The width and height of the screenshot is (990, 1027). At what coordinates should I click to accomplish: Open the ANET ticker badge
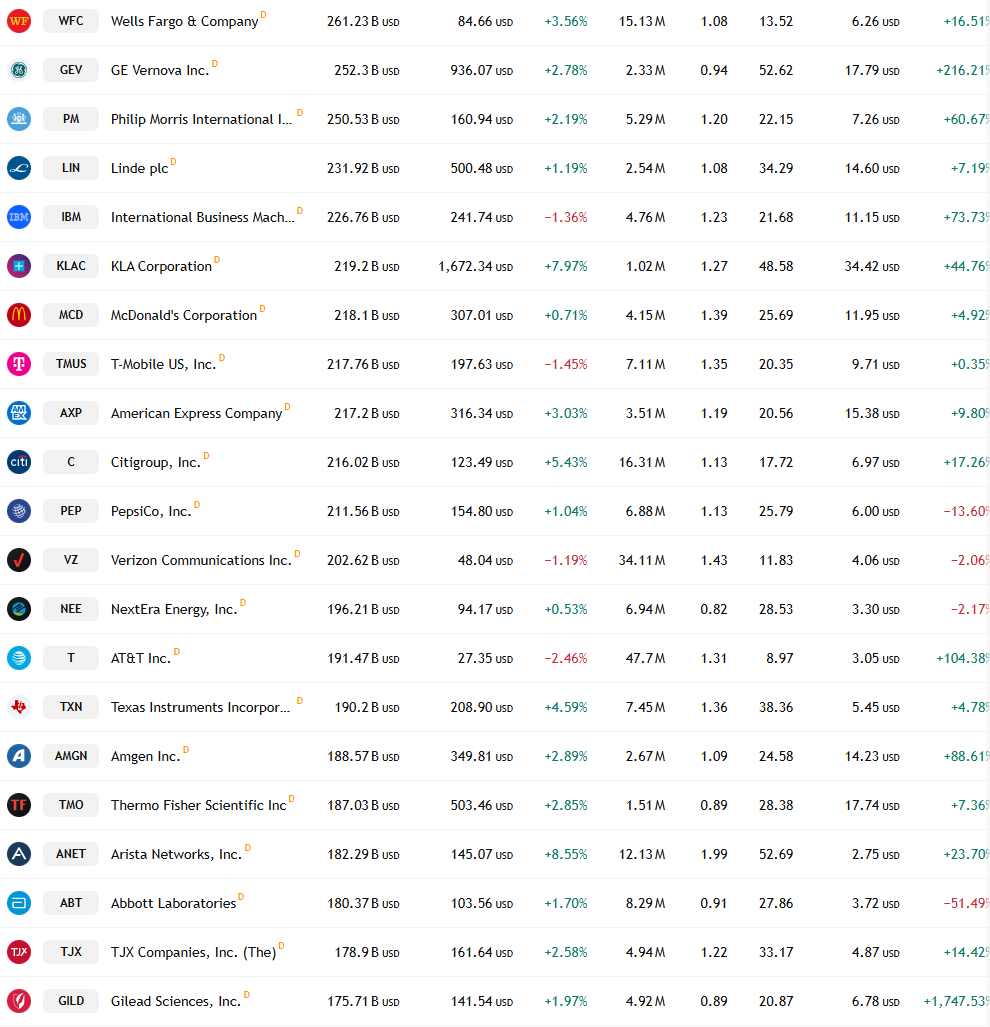pyautogui.click(x=71, y=854)
